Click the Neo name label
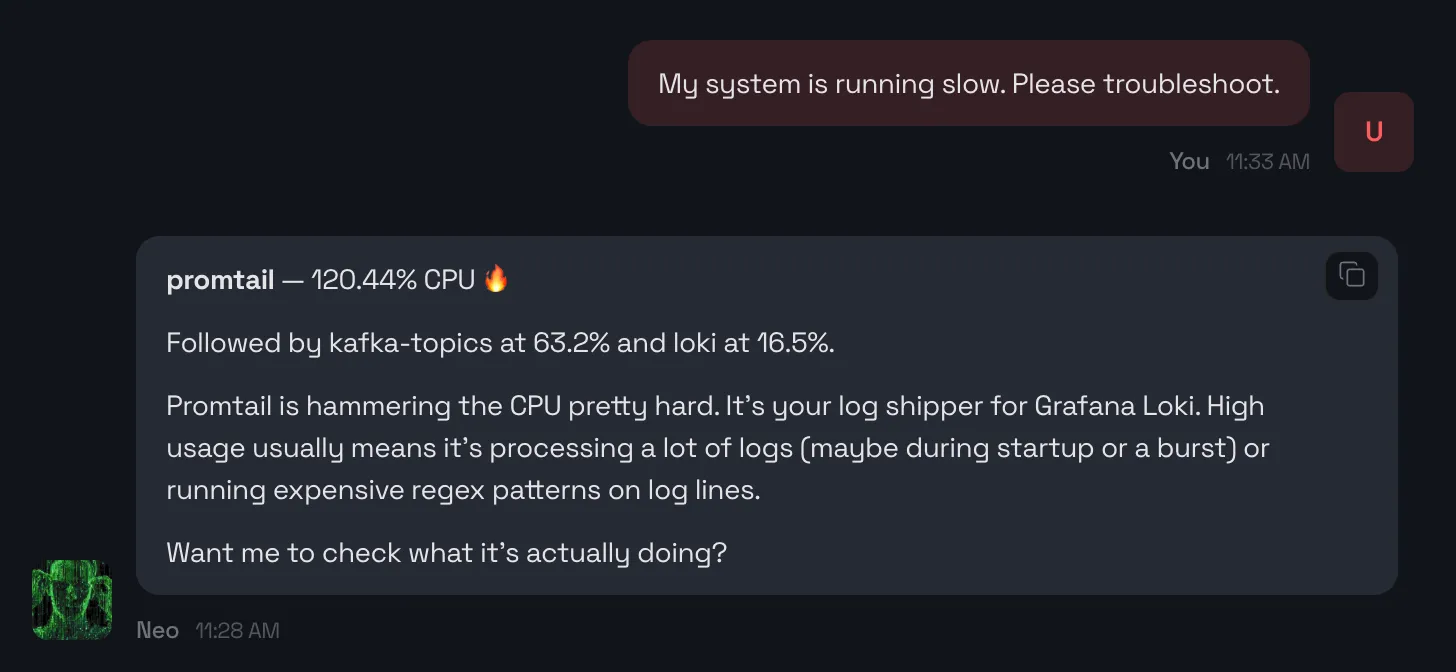The height and width of the screenshot is (672, 1456). [x=157, y=630]
